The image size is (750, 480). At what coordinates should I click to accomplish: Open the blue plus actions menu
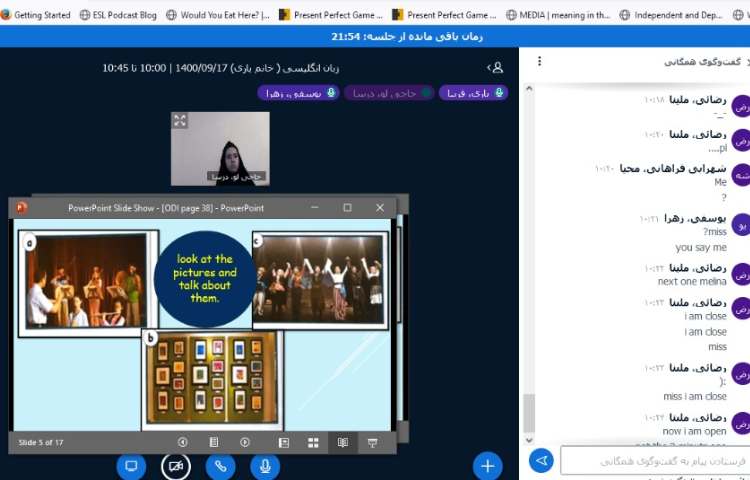click(x=487, y=466)
